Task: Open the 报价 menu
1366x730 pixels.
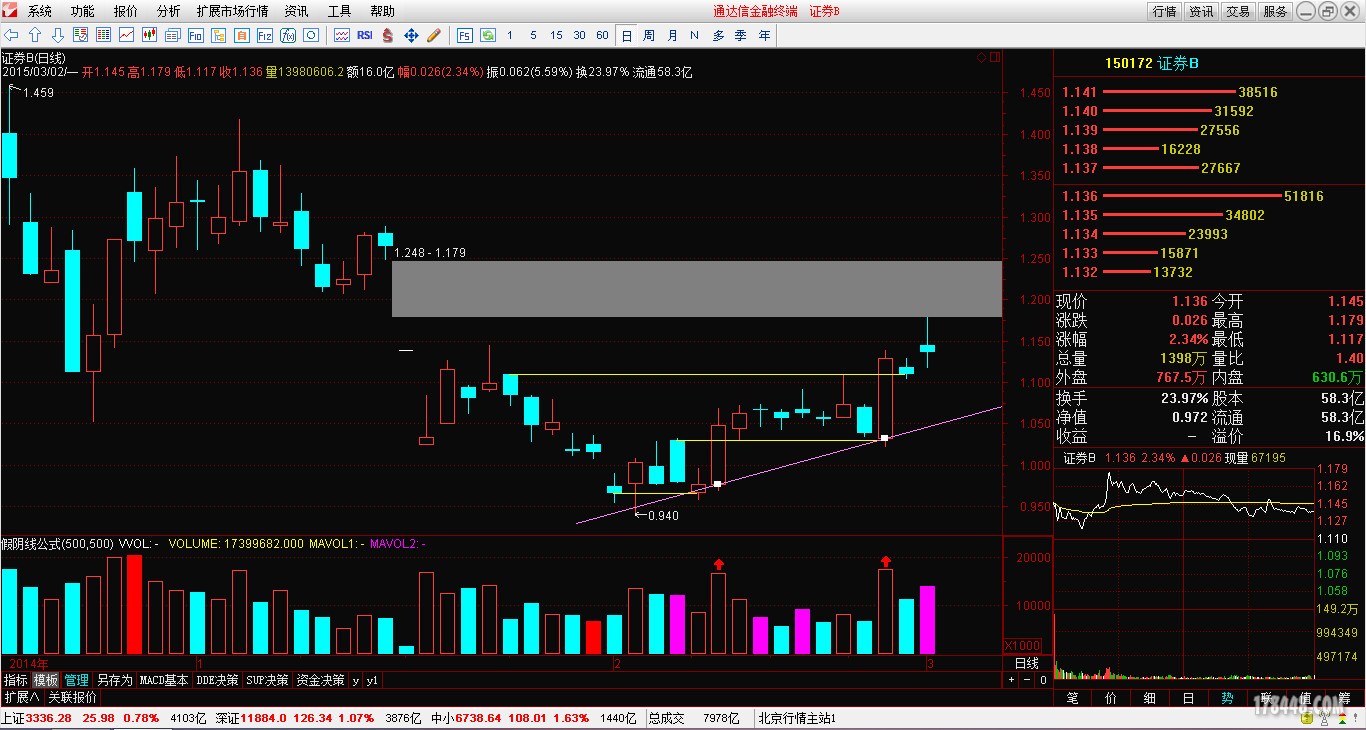Action: [x=126, y=11]
